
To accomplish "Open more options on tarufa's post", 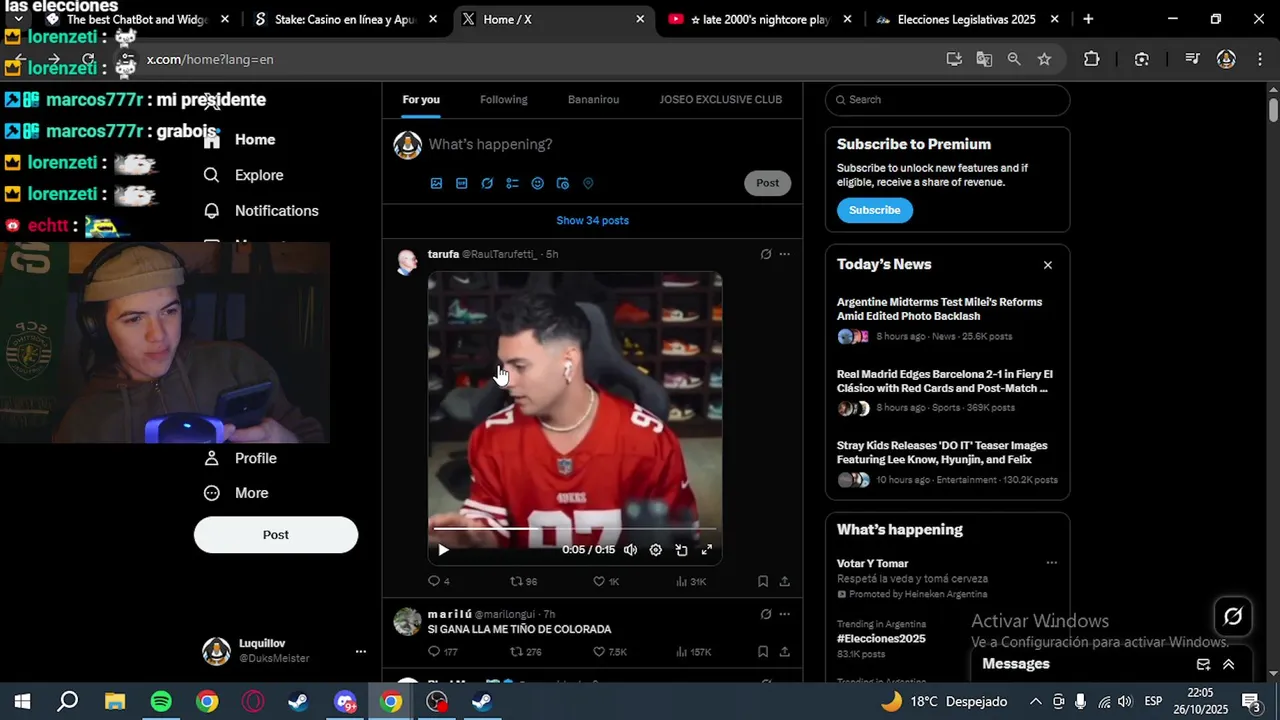I will coord(784,254).
